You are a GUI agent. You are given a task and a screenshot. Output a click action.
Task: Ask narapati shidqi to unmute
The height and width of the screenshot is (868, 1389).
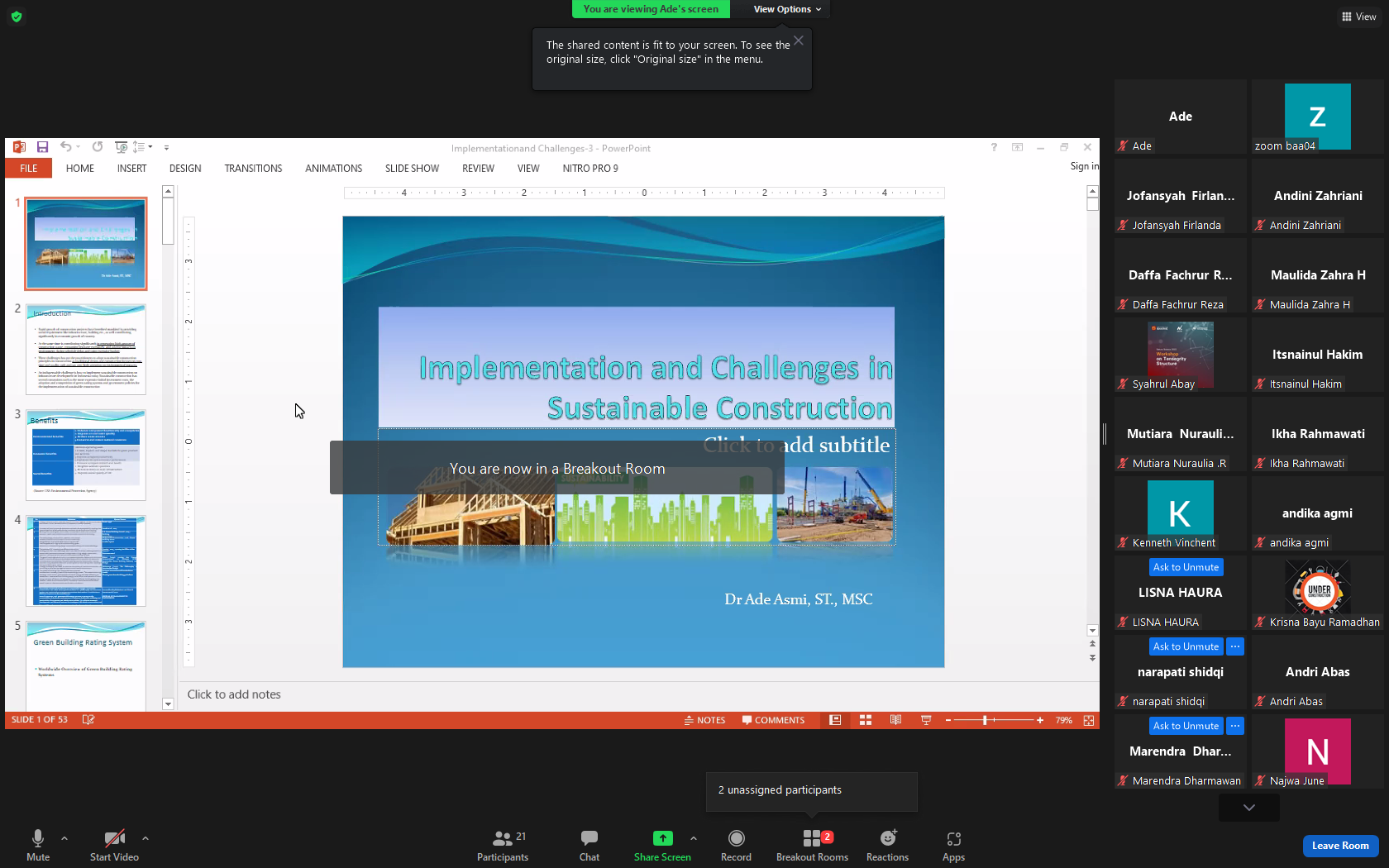point(1186,646)
